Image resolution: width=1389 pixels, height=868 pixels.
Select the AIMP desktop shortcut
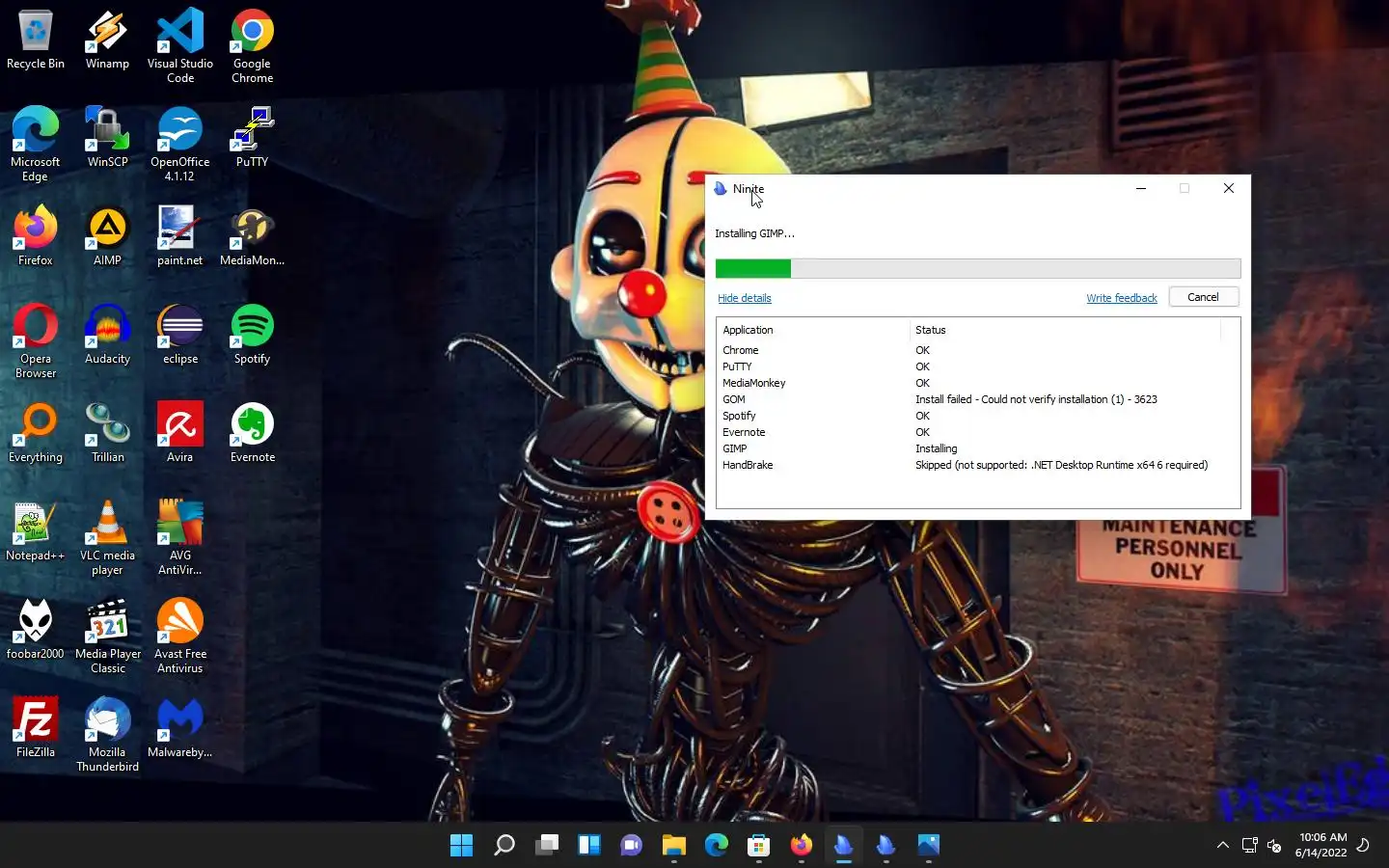tap(107, 235)
